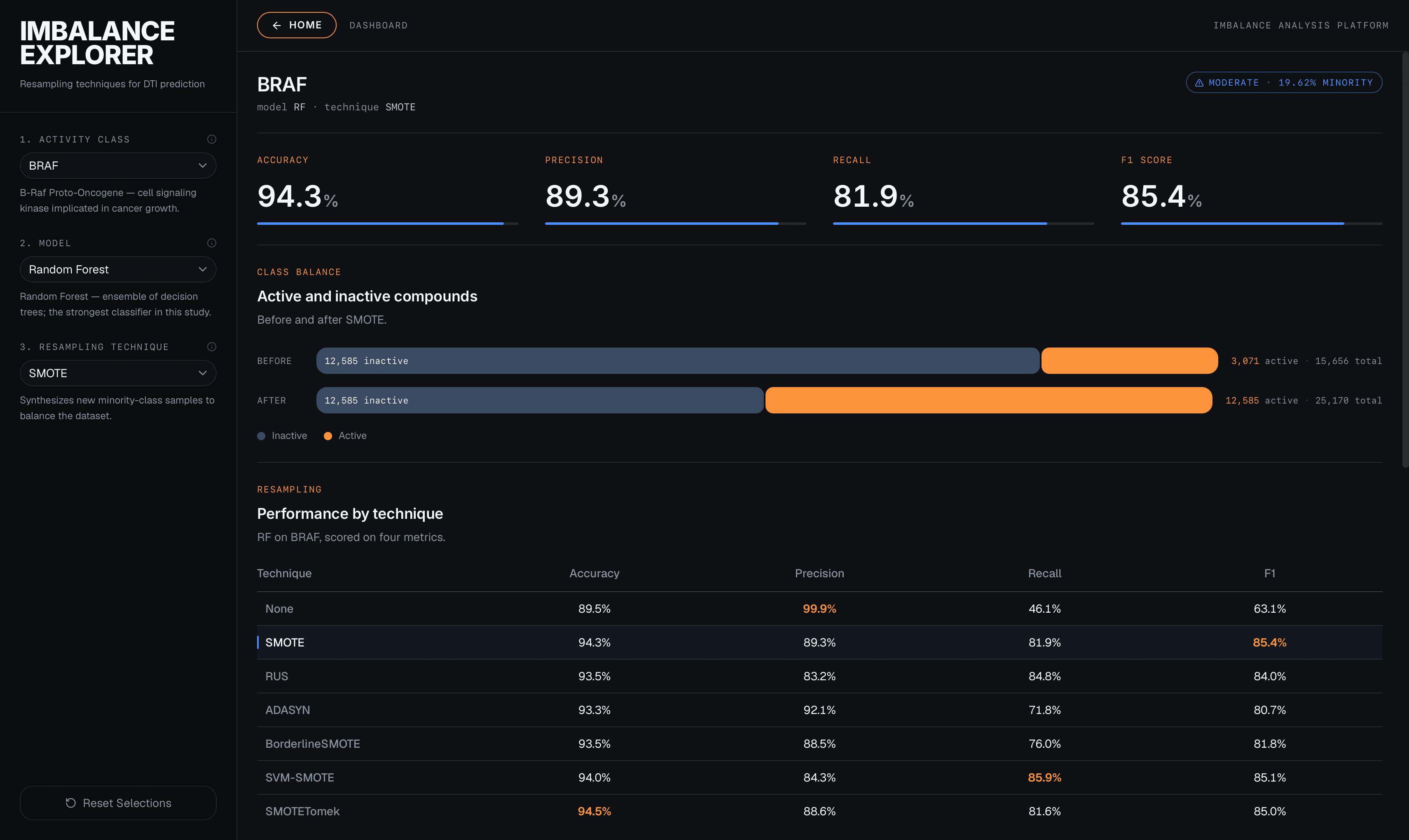Click the Before inactive bar segment
The image size is (1409, 840).
tap(678, 361)
